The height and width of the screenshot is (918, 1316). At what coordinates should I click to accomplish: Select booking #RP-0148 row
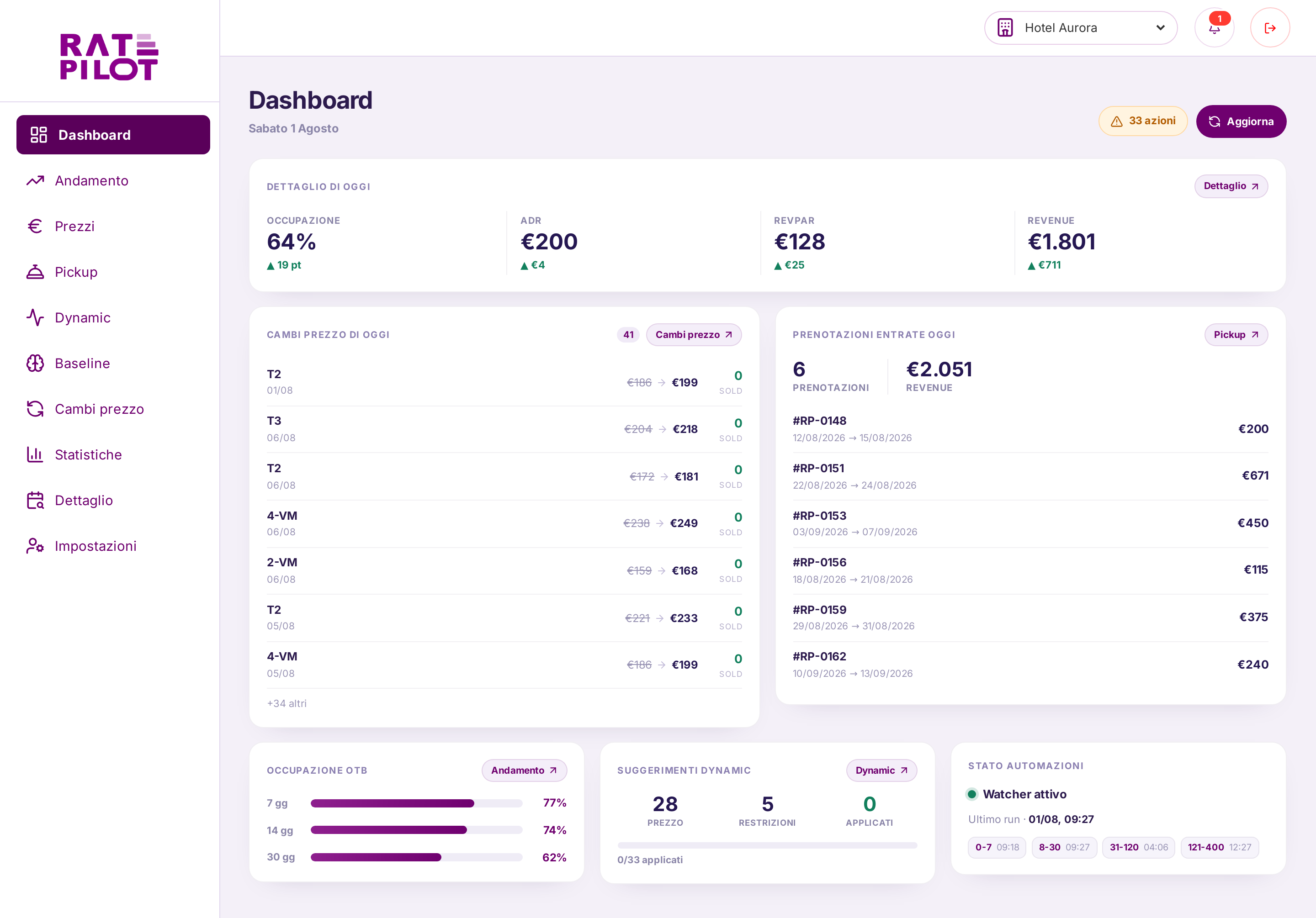tap(1030, 429)
